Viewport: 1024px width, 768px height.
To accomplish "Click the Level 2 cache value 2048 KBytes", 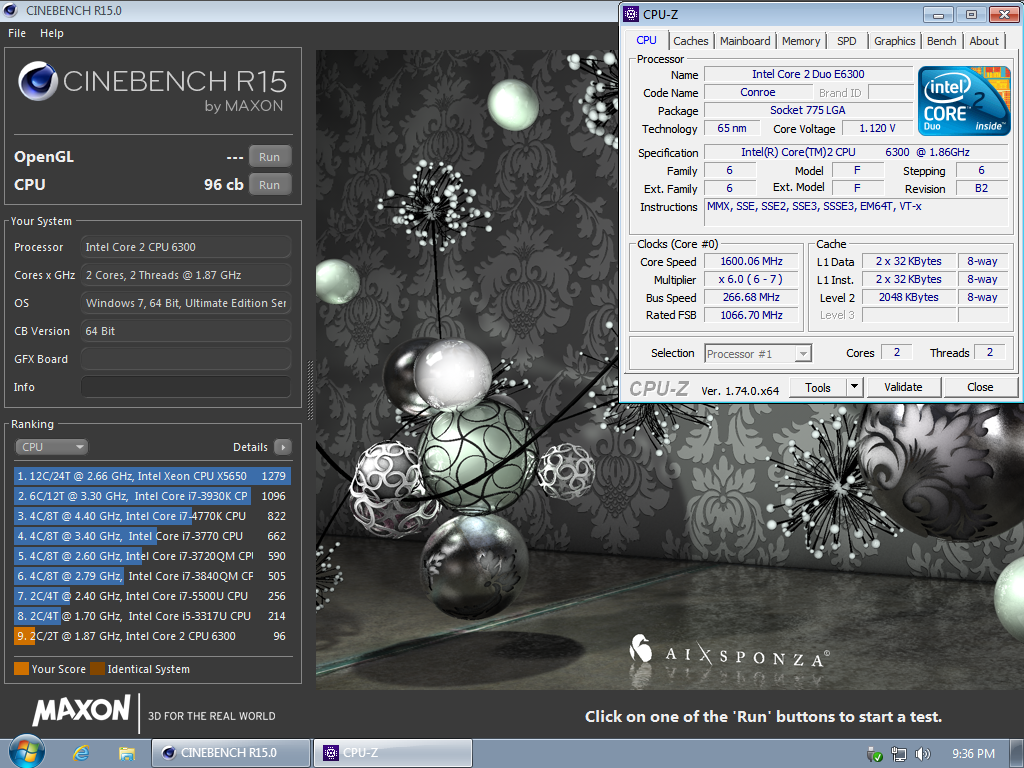I will pyautogui.click(x=908, y=297).
